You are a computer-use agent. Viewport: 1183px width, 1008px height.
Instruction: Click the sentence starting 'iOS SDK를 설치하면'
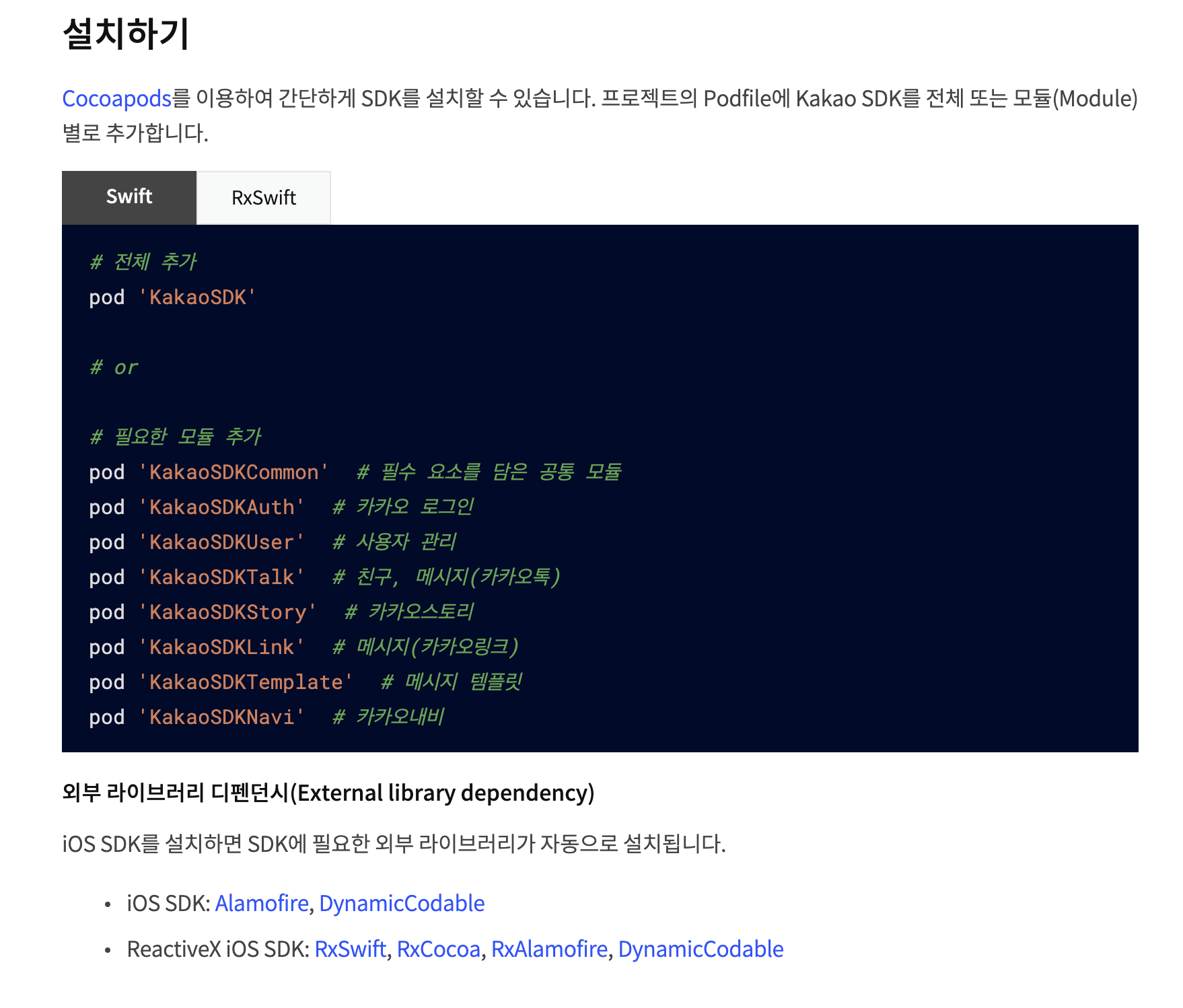(x=394, y=844)
